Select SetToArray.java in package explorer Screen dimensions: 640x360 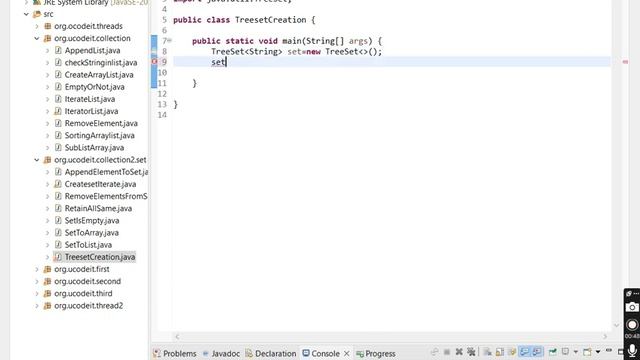coord(92,233)
